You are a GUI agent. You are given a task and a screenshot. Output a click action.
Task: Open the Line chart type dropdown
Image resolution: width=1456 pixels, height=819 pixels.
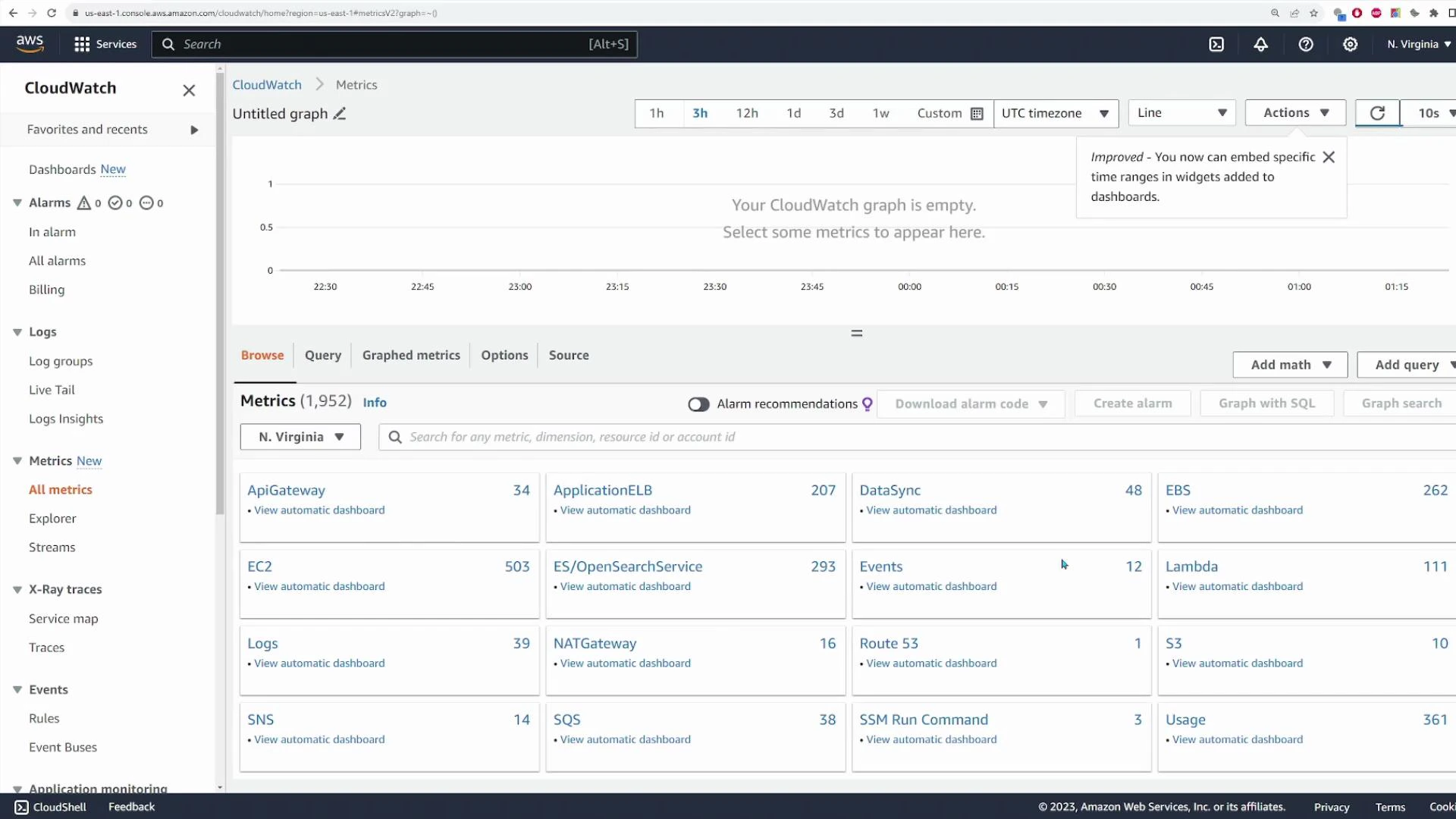[1181, 112]
